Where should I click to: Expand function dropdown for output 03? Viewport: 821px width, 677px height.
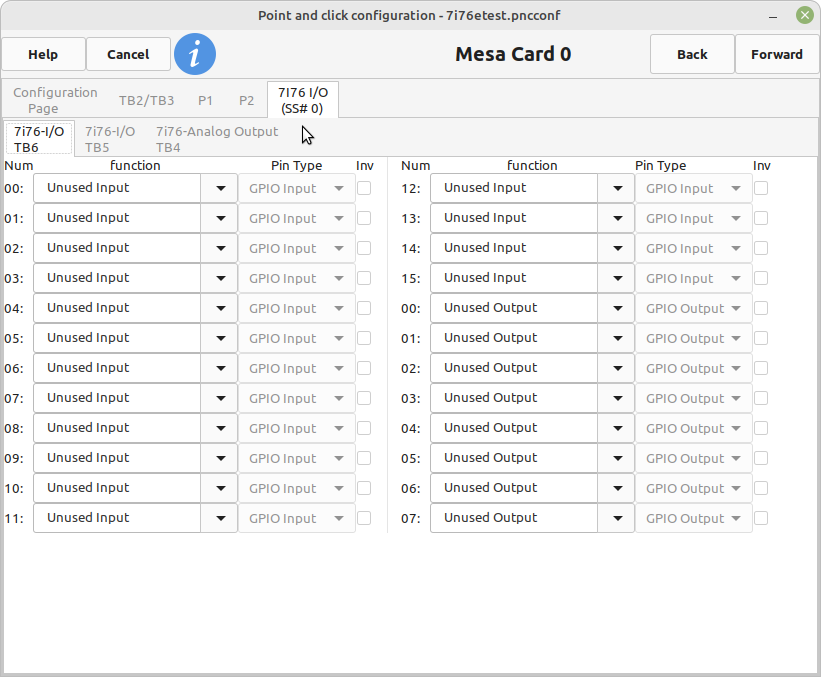click(616, 398)
